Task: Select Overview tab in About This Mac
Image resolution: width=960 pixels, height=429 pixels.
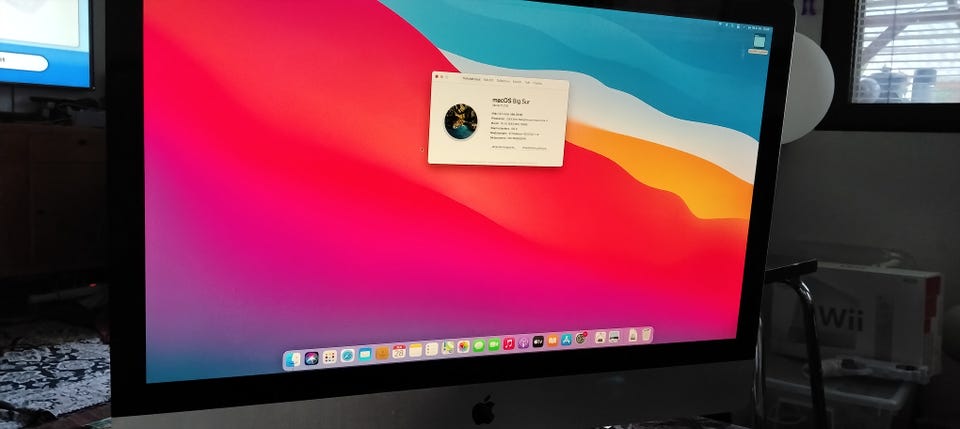Action: coord(471,79)
